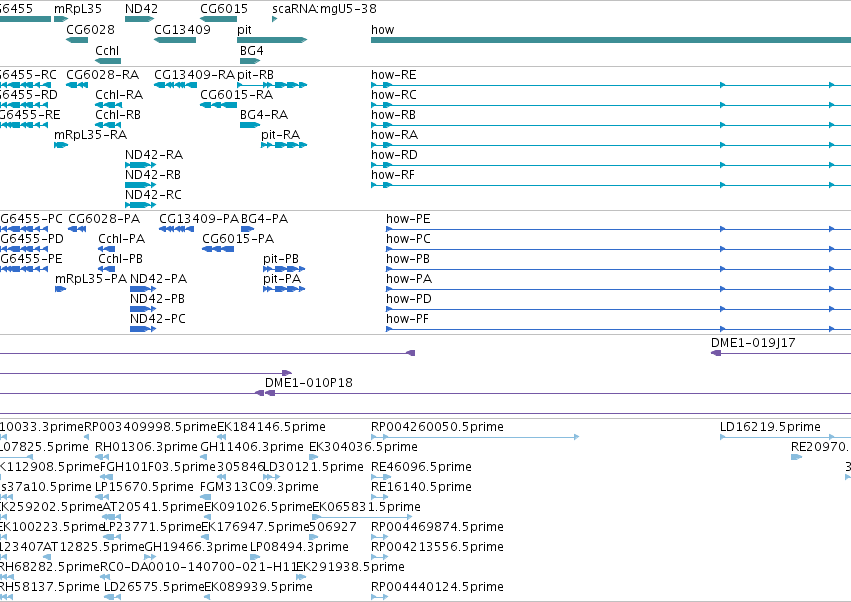This screenshot has height=602, width=851.
Task: Open the 'scaRNA:mgU5-38' gene label
Action: pos(325,9)
